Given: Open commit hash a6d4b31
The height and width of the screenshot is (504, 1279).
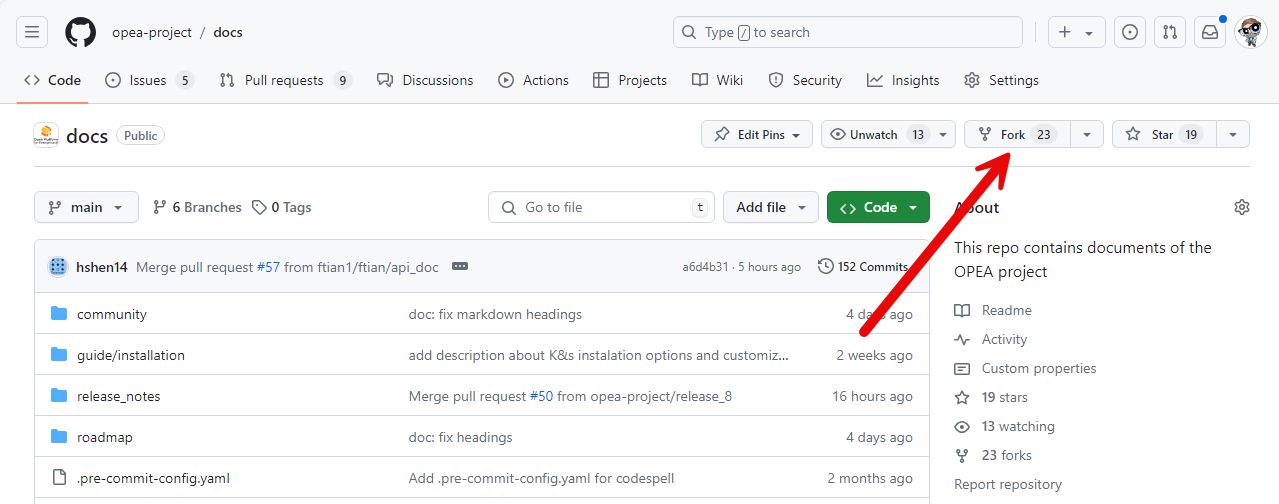Looking at the screenshot, I should click(x=705, y=267).
